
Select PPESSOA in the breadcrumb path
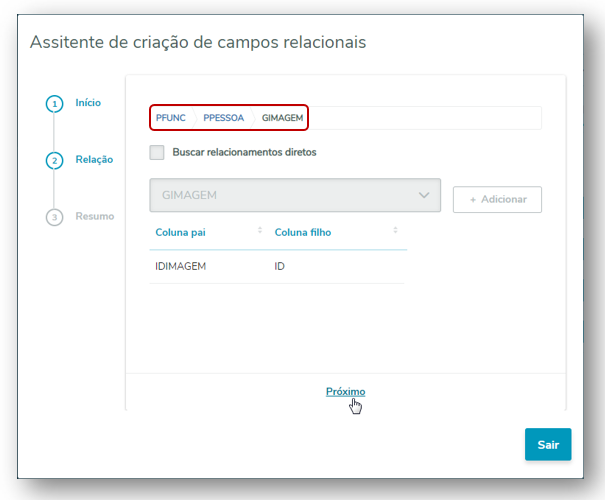tap(223, 118)
